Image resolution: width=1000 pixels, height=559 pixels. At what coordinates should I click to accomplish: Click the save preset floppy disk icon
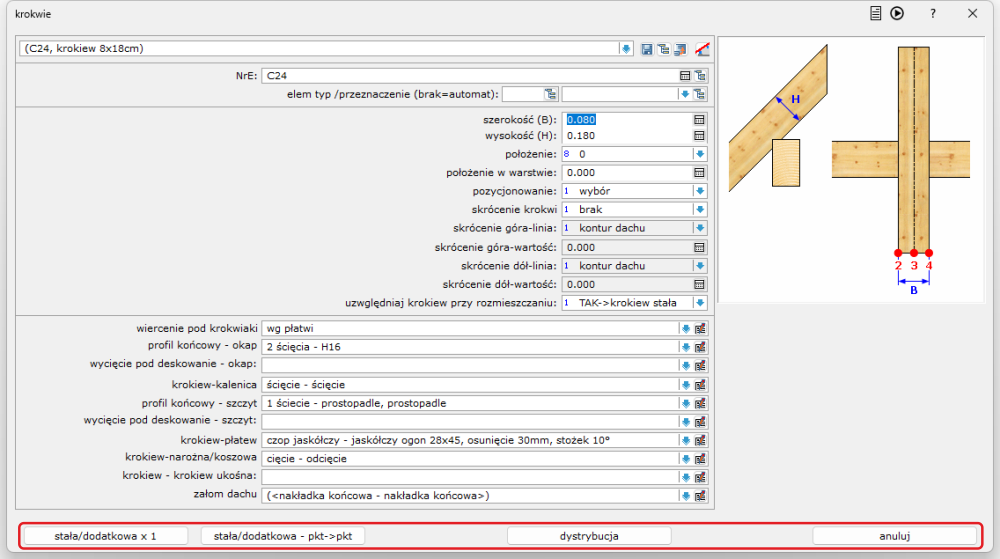tap(647, 48)
